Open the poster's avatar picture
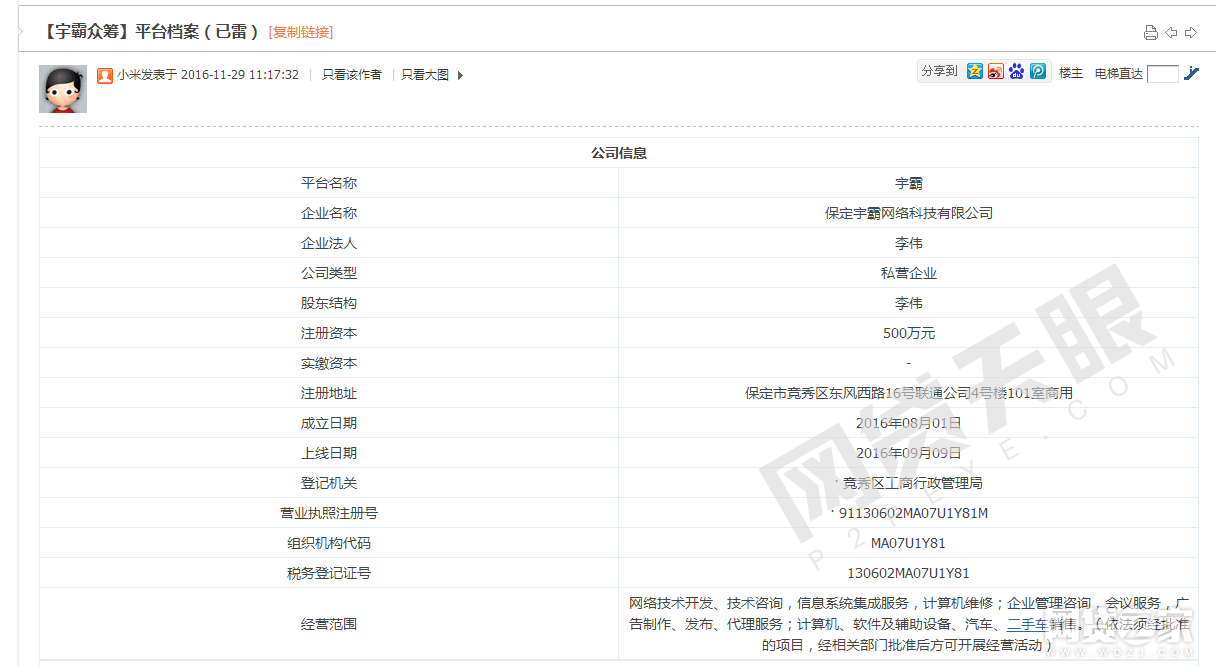 tap(63, 89)
